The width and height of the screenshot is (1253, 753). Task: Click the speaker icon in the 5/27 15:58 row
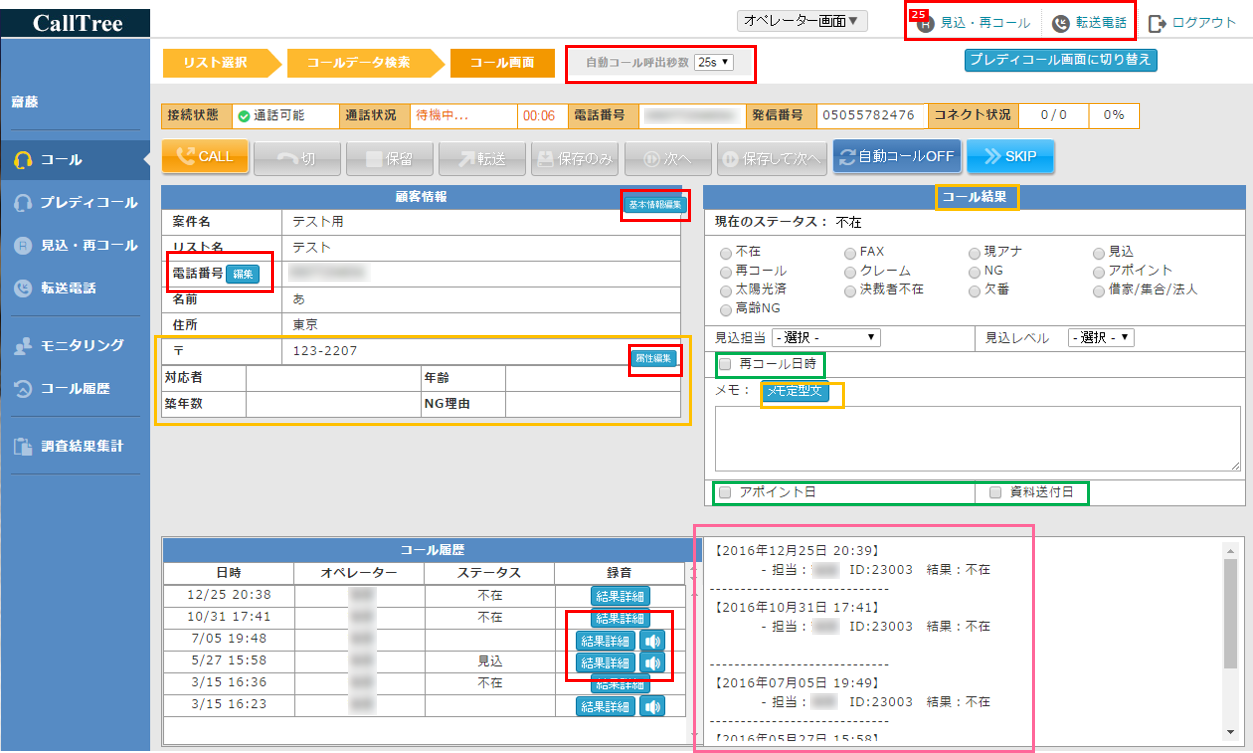point(652,663)
